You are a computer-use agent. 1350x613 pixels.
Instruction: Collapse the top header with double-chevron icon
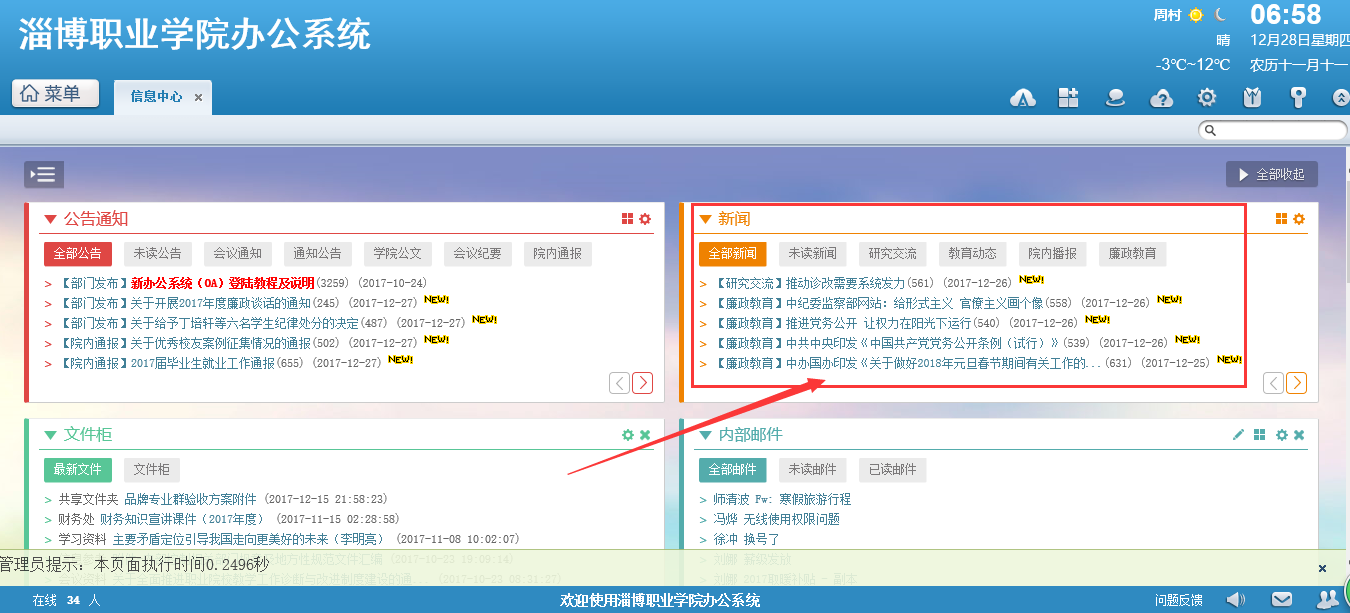click(x=1340, y=97)
